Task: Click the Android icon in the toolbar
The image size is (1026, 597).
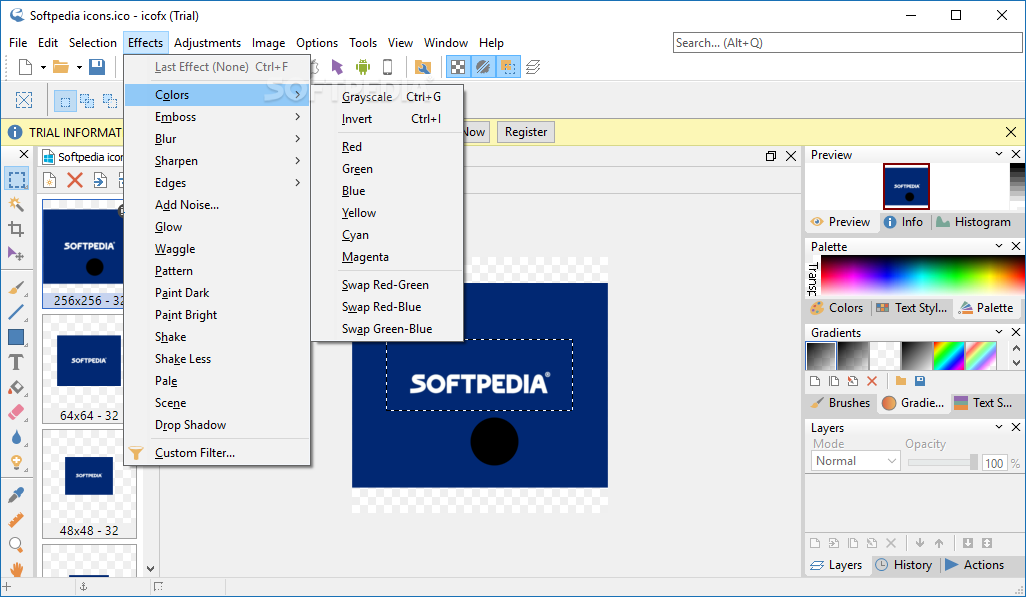Action: coord(363,67)
